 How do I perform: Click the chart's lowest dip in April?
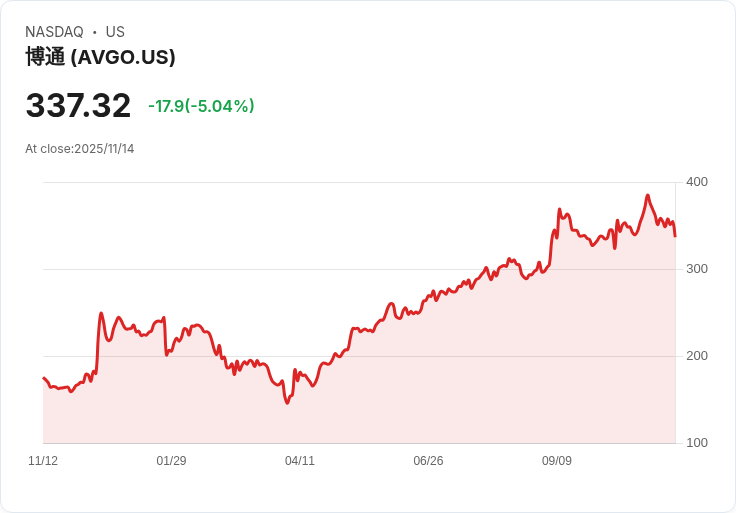click(287, 403)
